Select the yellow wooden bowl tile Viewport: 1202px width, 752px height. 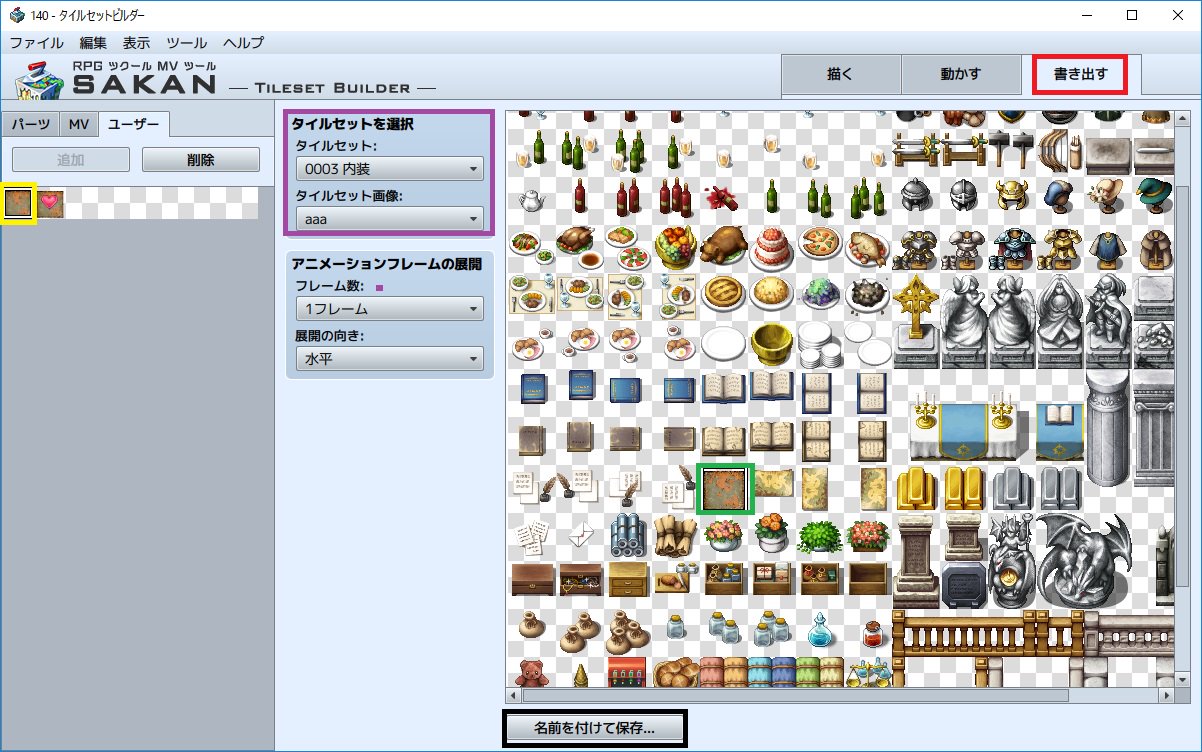(772, 344)
